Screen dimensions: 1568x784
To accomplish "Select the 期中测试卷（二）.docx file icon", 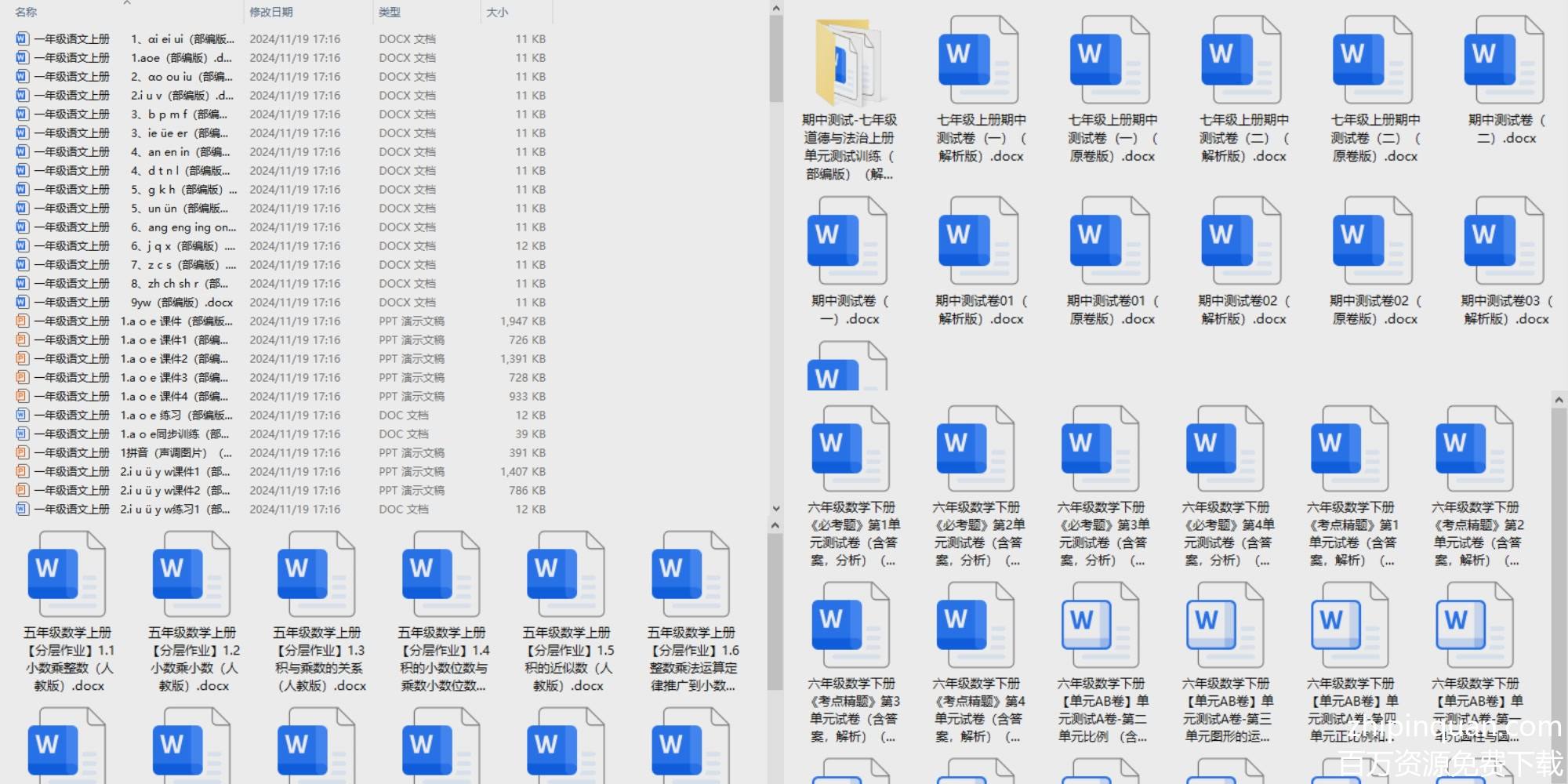I will pyautogui.click(x=1504, y=60).
